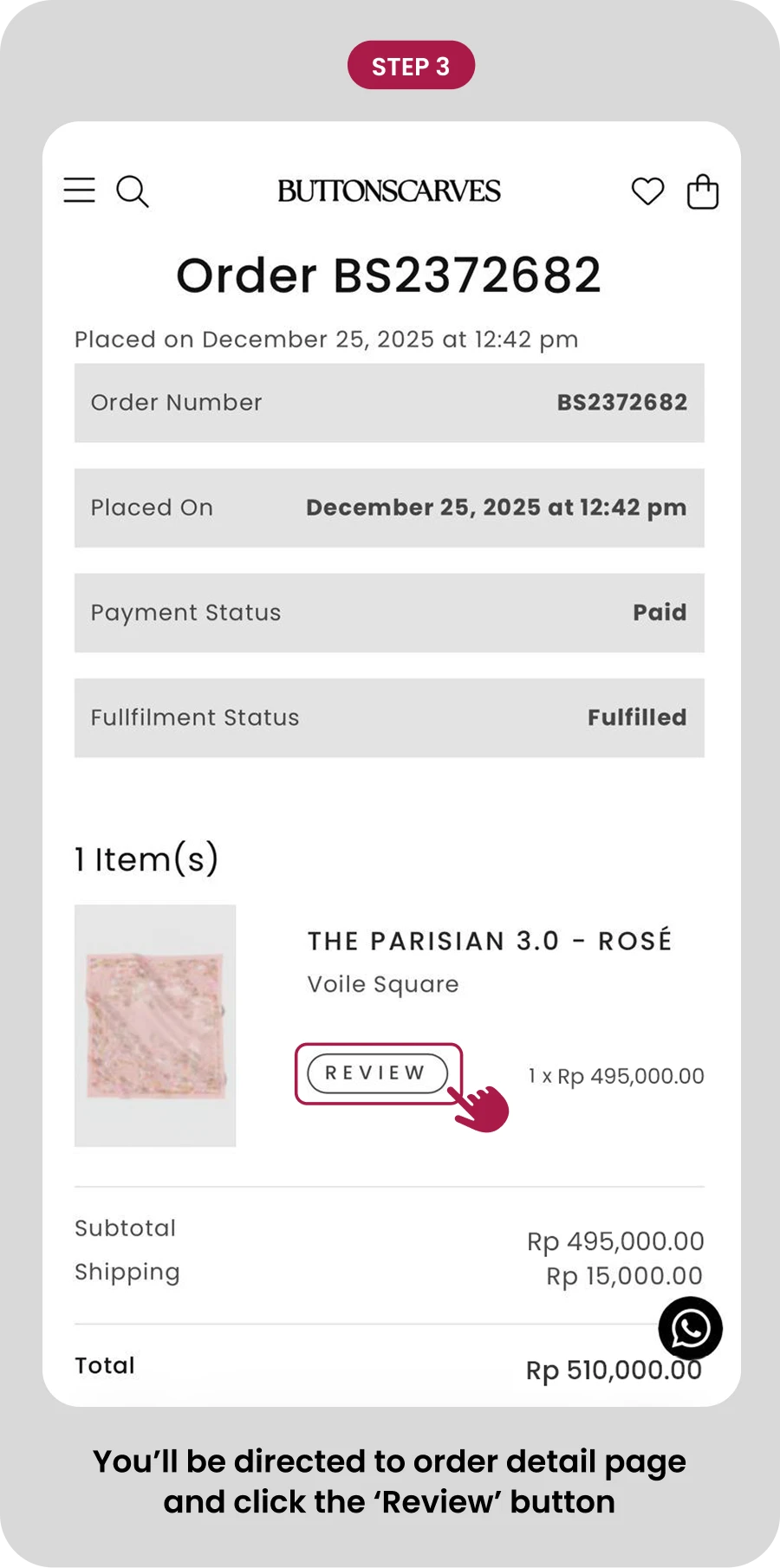Click the Buttonscarves logo
The height and width of the screenshot is (1568, 780).
389,191
